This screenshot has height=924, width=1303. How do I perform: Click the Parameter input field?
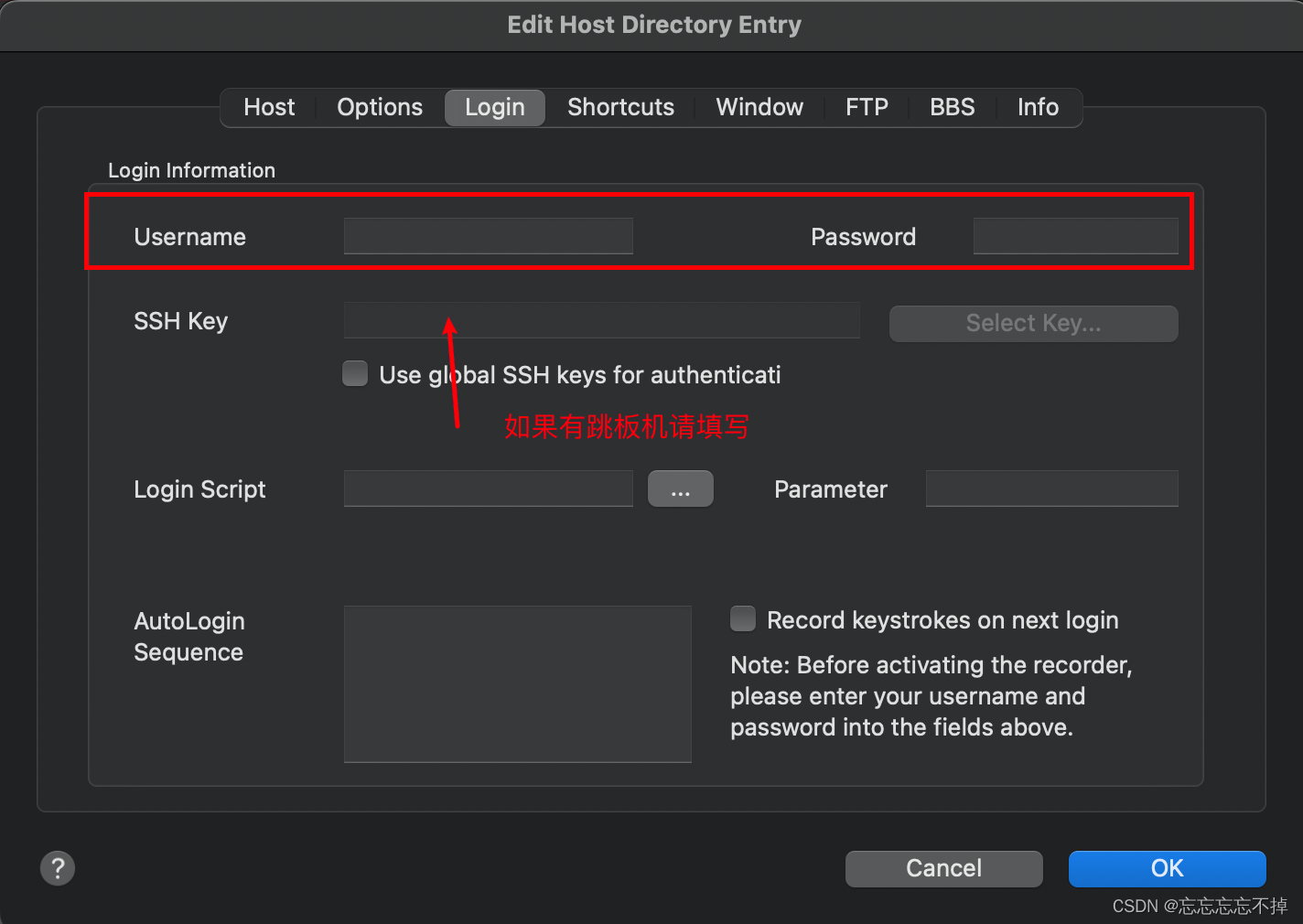click(1050, 489)
